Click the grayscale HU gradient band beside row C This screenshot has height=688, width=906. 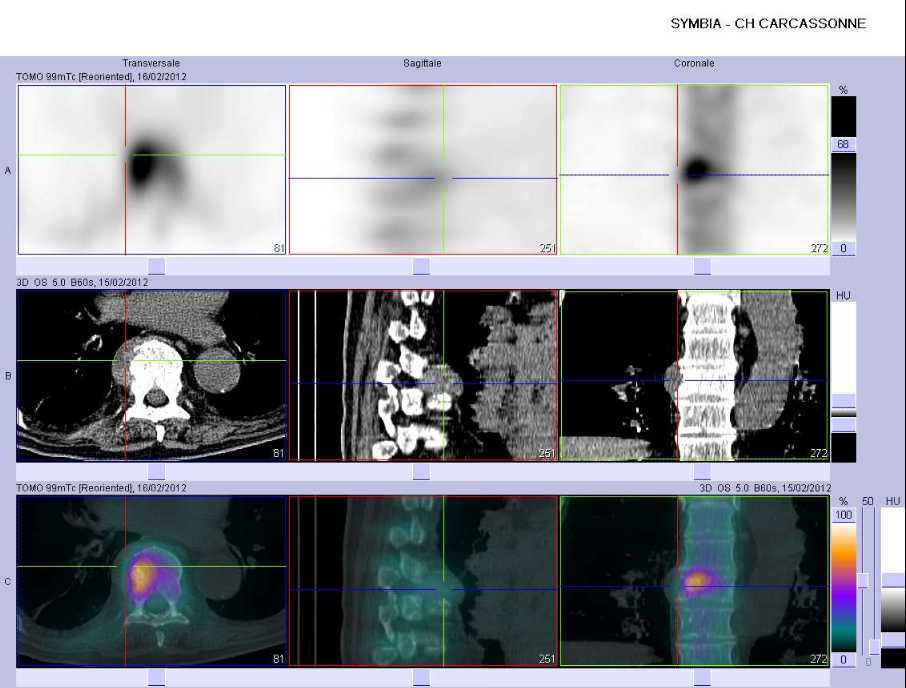893,611
